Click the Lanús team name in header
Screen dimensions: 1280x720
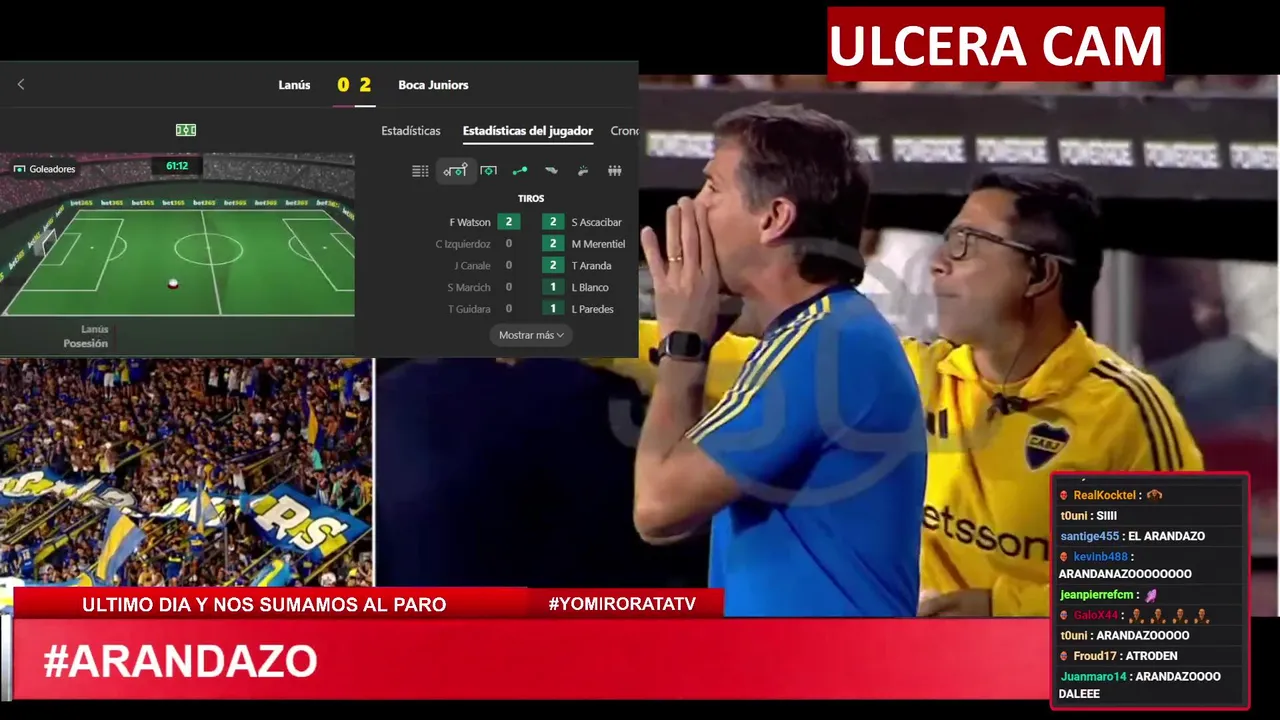(x=294, y=85)
